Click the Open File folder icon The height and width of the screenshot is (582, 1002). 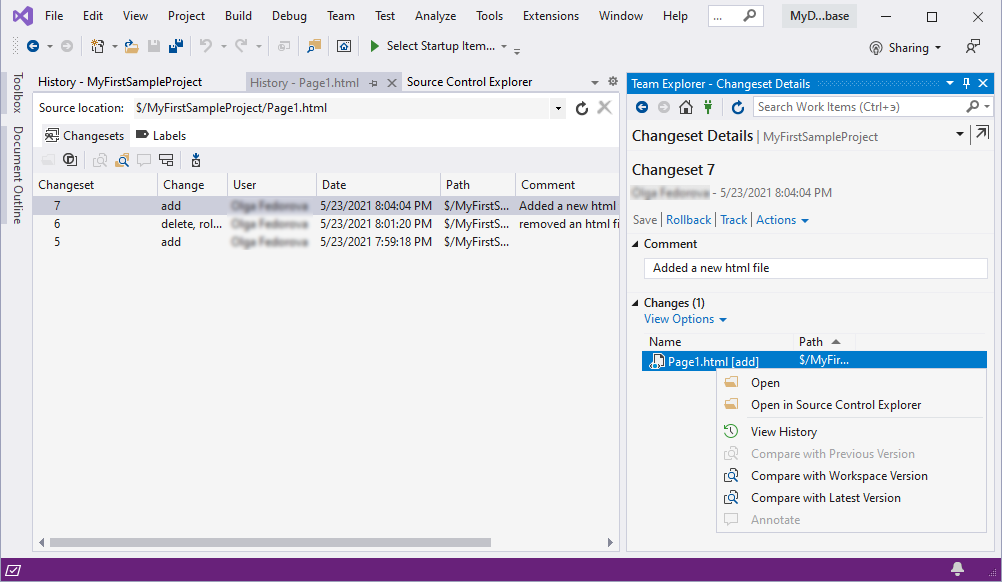point(132,46)
